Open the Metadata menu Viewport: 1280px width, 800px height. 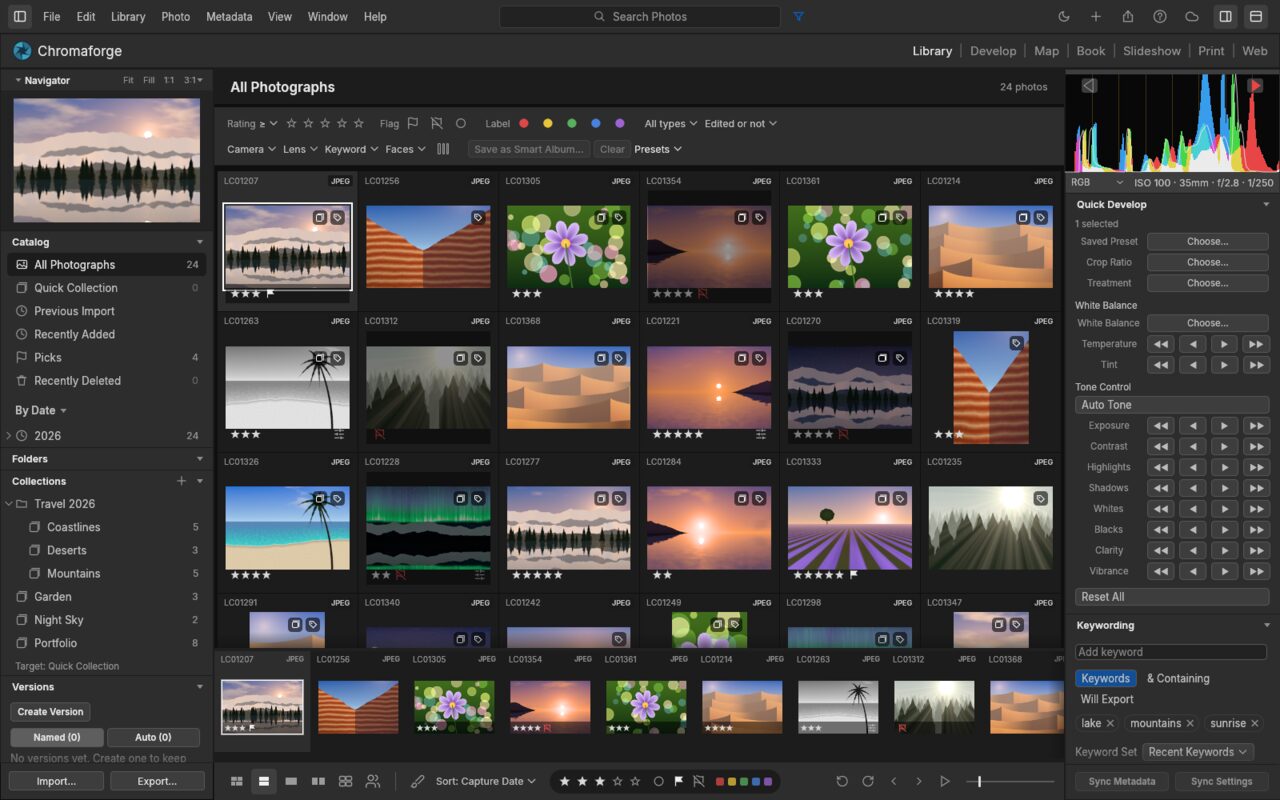click(x=229, y=17)
